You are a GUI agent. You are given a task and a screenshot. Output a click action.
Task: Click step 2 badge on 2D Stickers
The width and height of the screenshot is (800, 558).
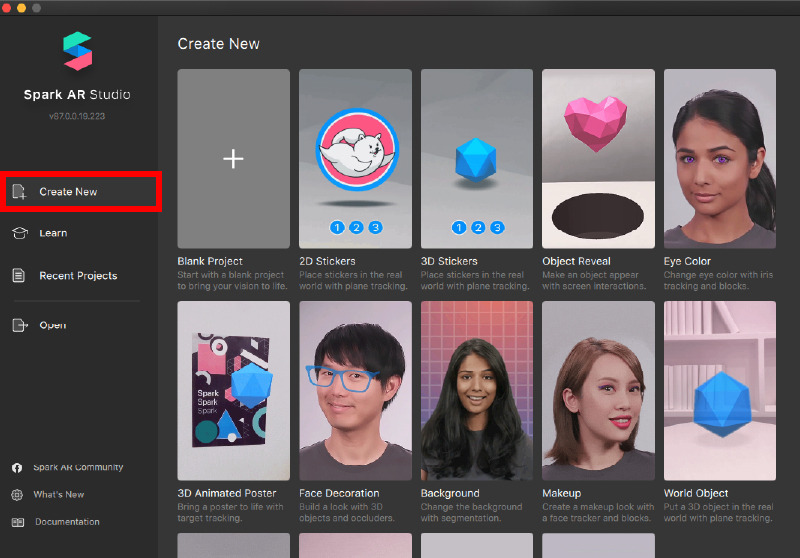click(x=356, y=227)
